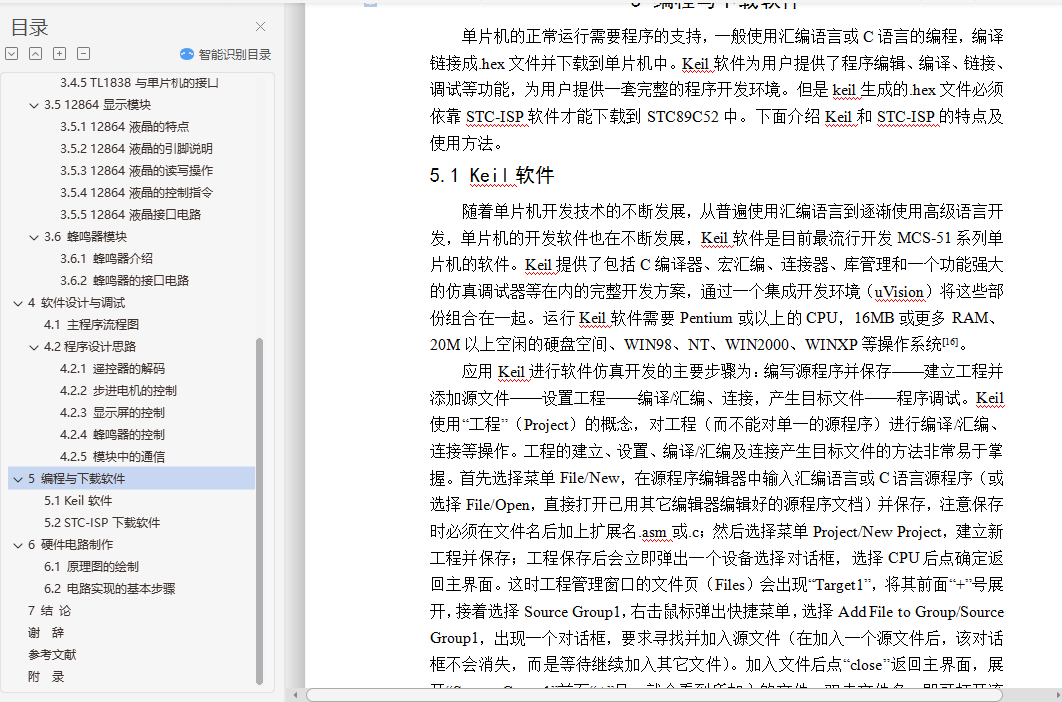
Task: Click the plus promote-level icon in outline toolbar
Action: click(60, 54)
